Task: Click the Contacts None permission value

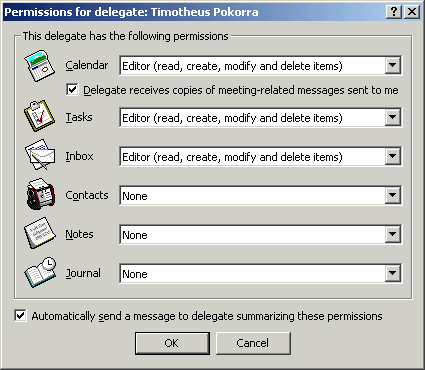Action: pyautogui.click(x=135, y=196)
